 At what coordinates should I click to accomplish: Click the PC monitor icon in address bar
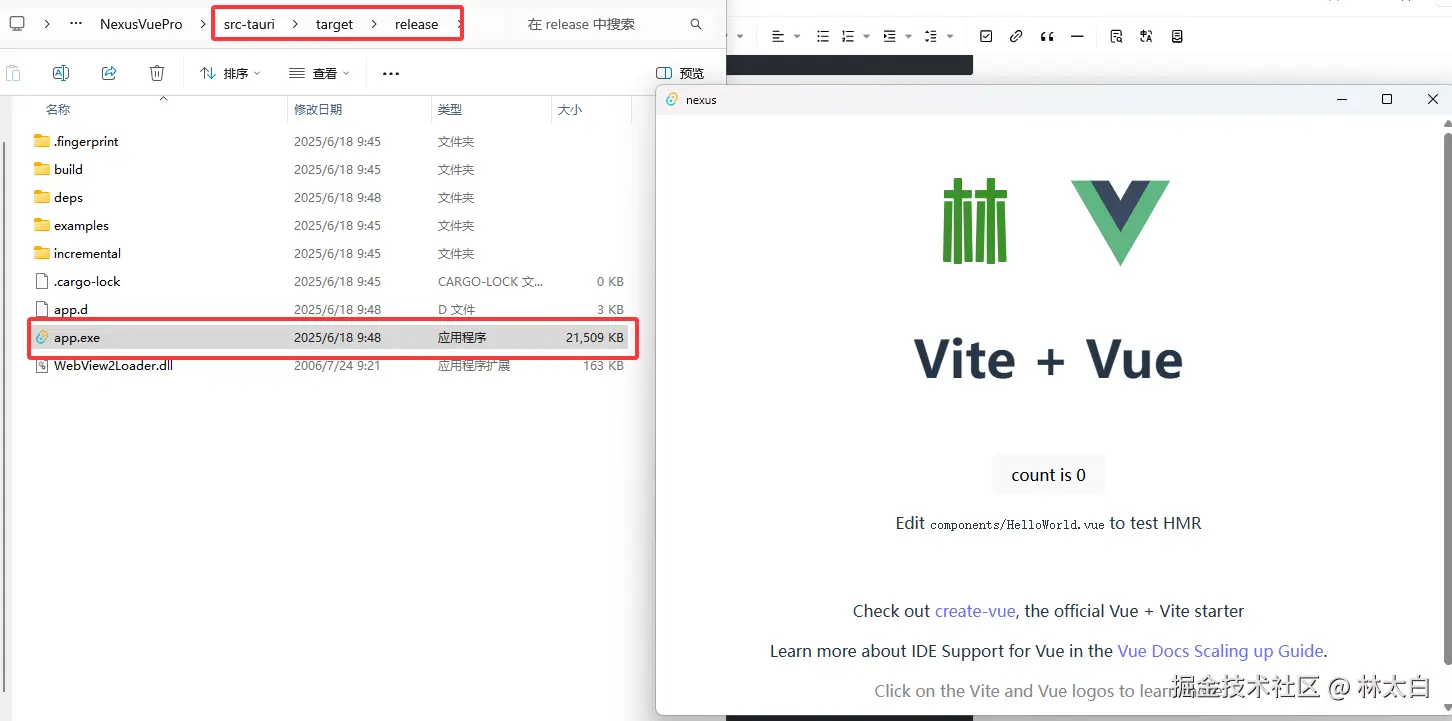(x=17, y=24)
